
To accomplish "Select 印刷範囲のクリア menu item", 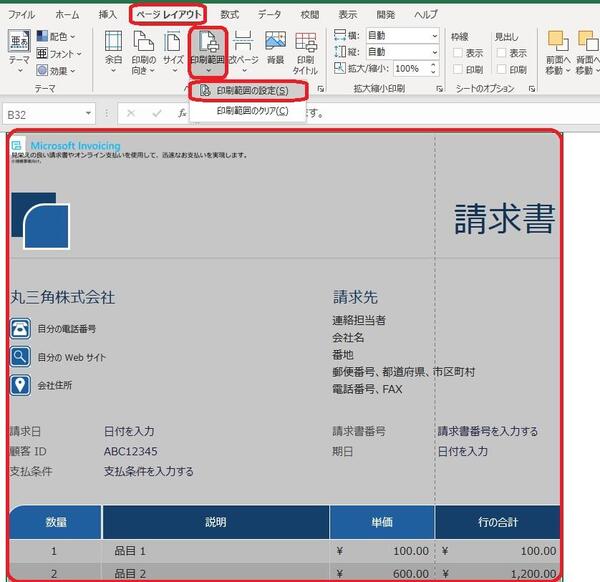I will [x=251, y=110].
